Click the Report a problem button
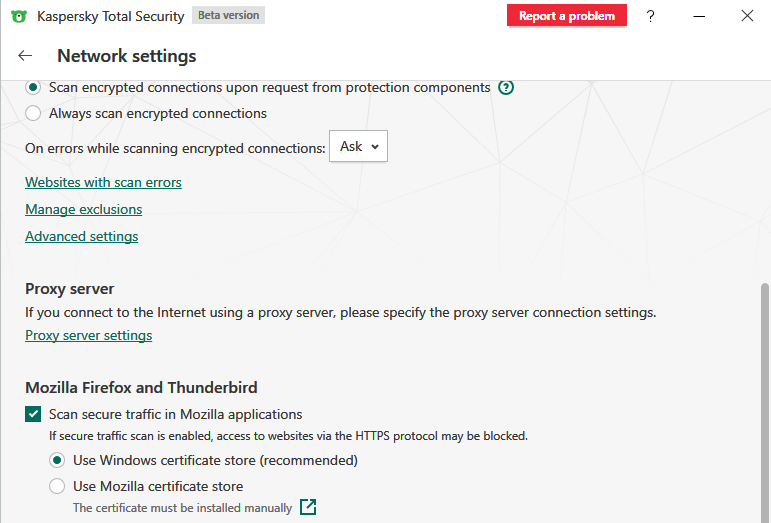Viewport: 771px width, 523px height. click(x=566, y=16)
